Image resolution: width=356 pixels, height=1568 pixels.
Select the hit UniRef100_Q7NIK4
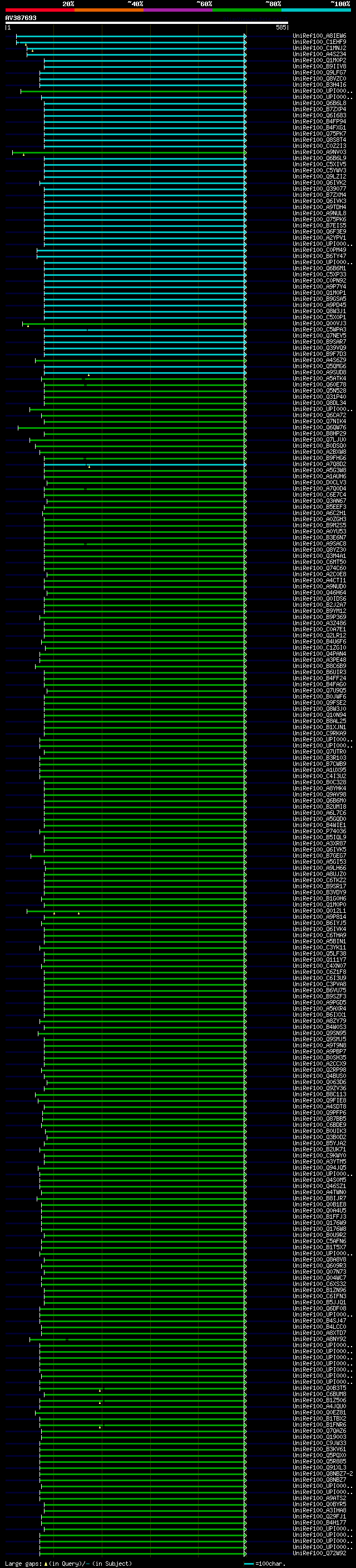319,421
